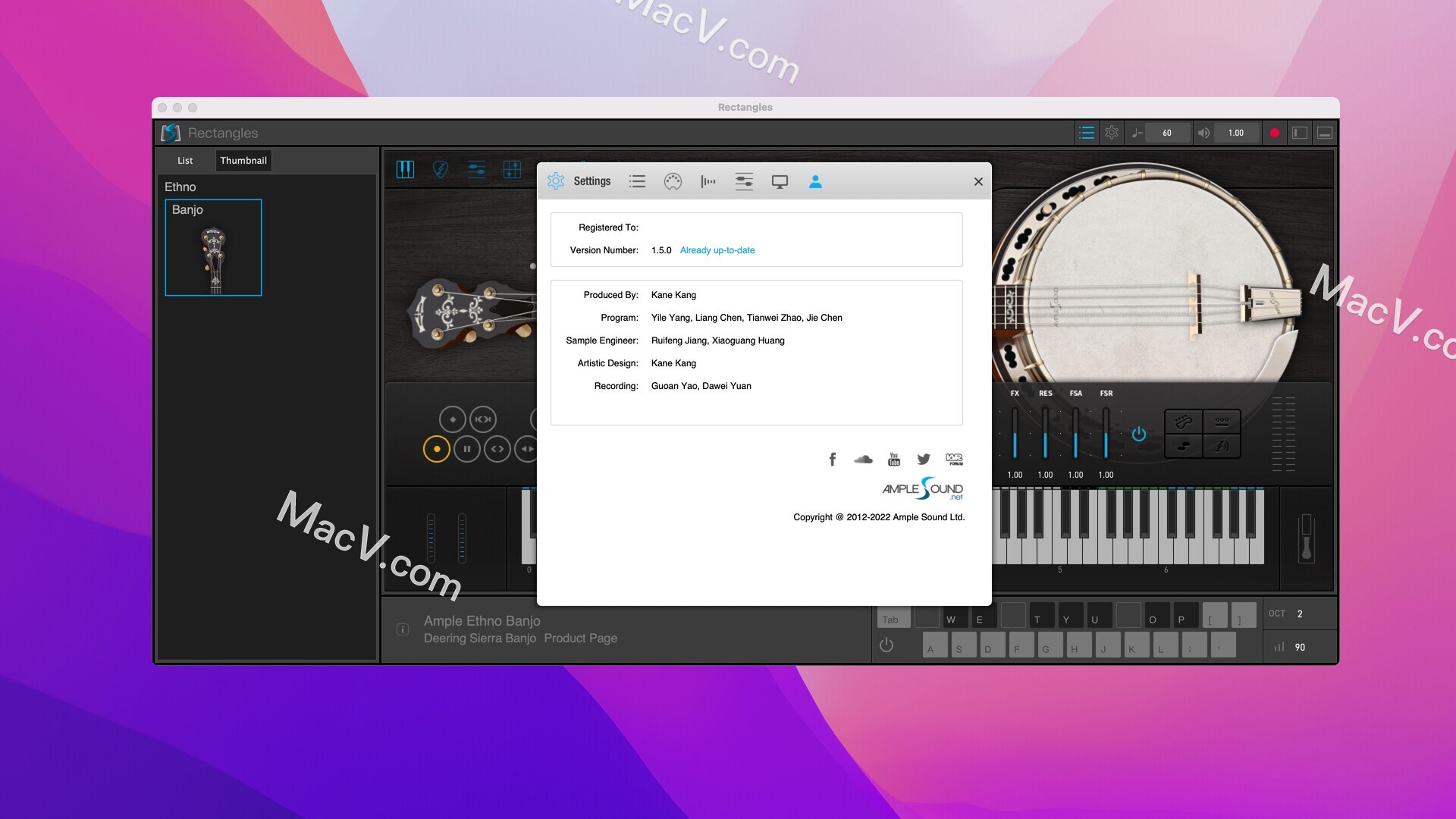
Task: Toggle the muted sound mode button
Action: pyautogui.click(x=1222, y=446)
